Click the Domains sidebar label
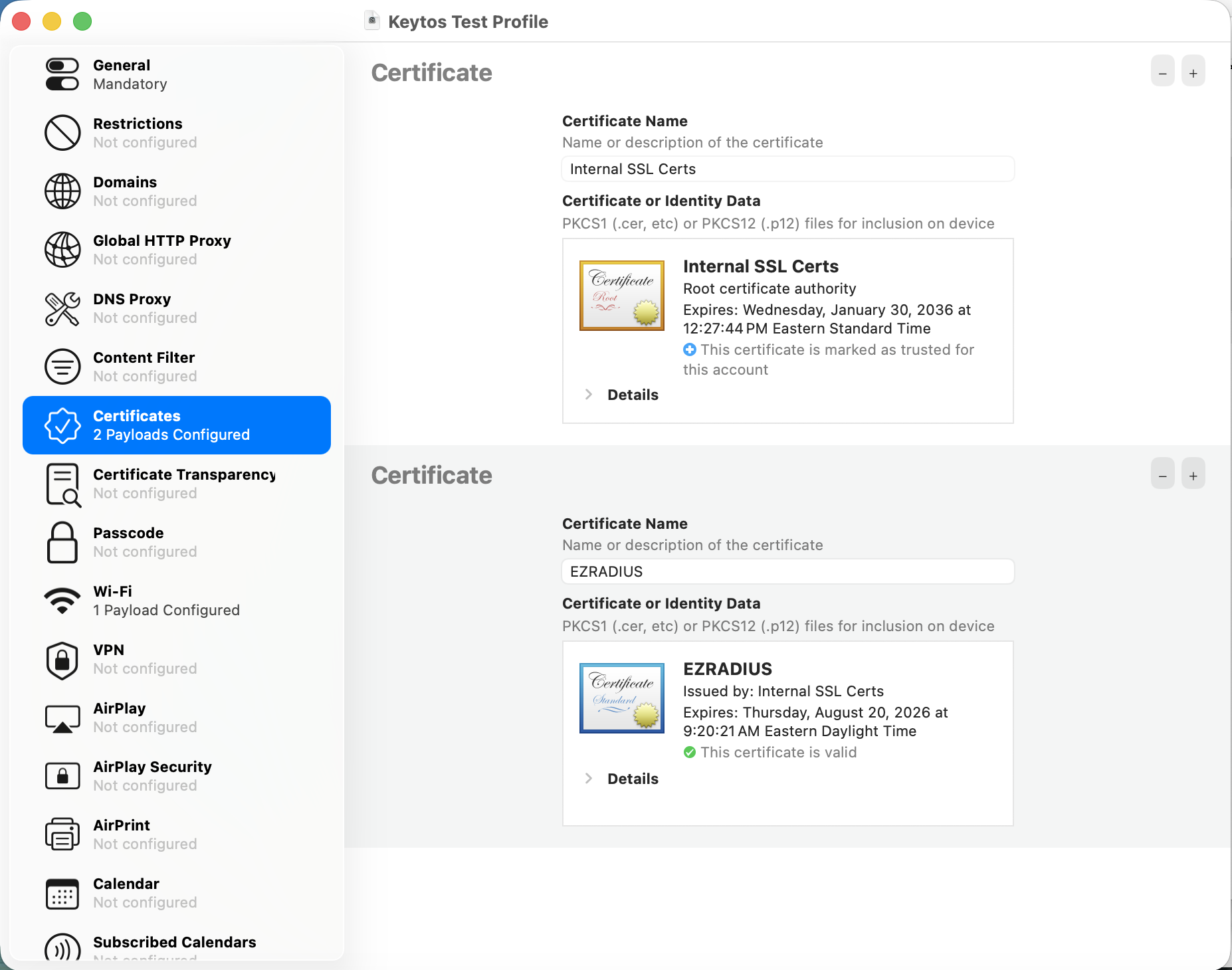This screenshot has width=1232, height=970. point(125,182)
